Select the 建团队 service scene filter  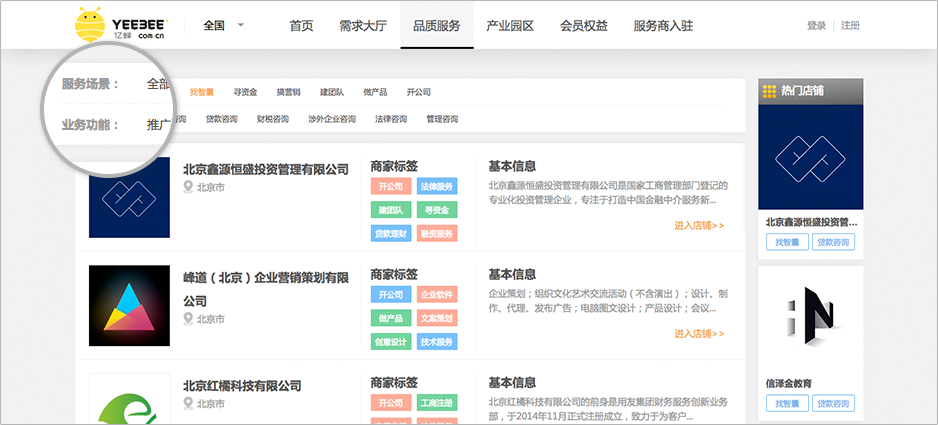(x=332, y=92)
